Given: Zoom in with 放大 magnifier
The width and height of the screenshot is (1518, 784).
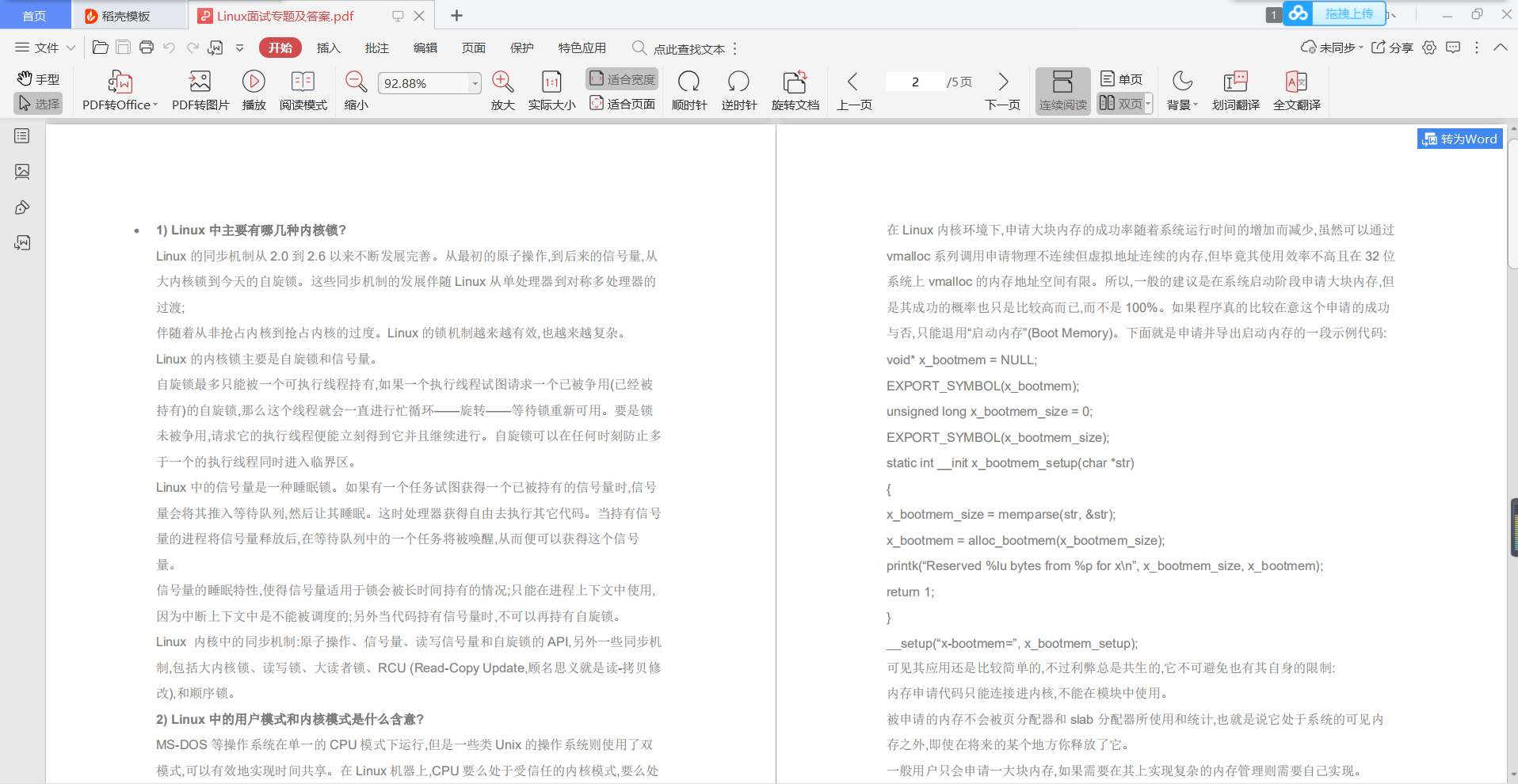Looking at the screenshot, I should (x=503, y=91).
